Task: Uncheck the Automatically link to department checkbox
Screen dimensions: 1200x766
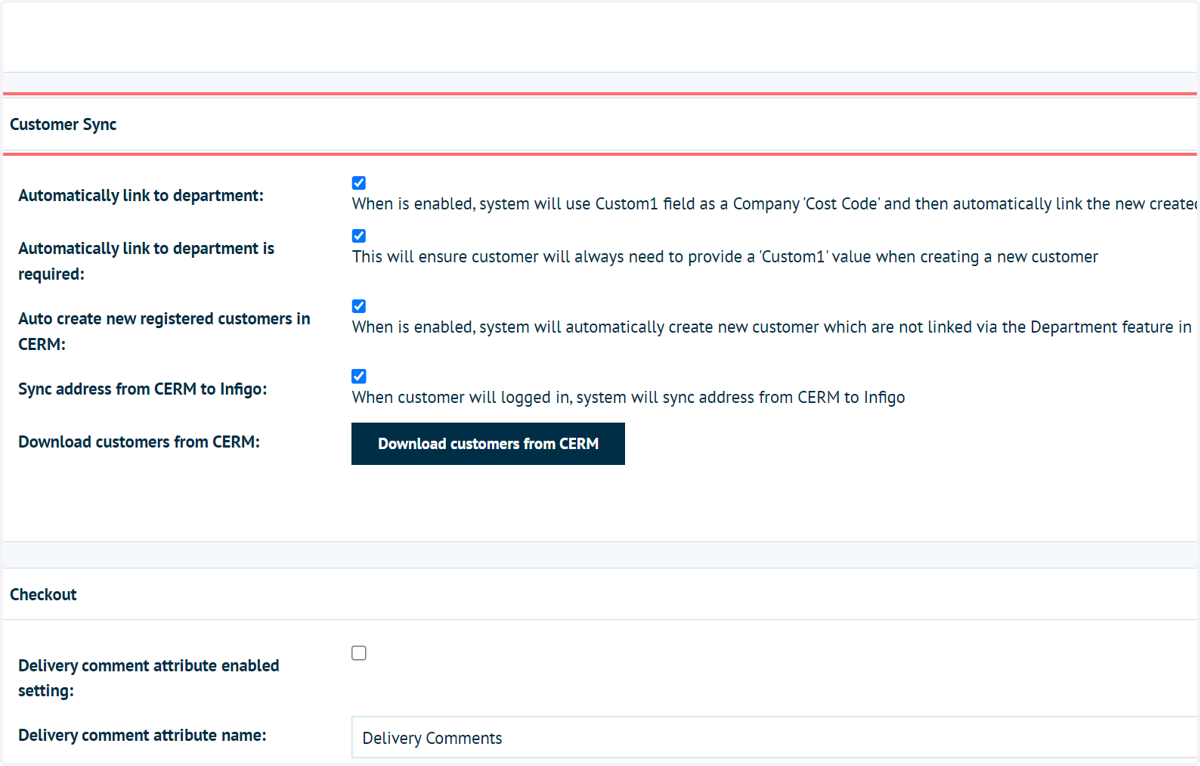Action: point(359,183)
